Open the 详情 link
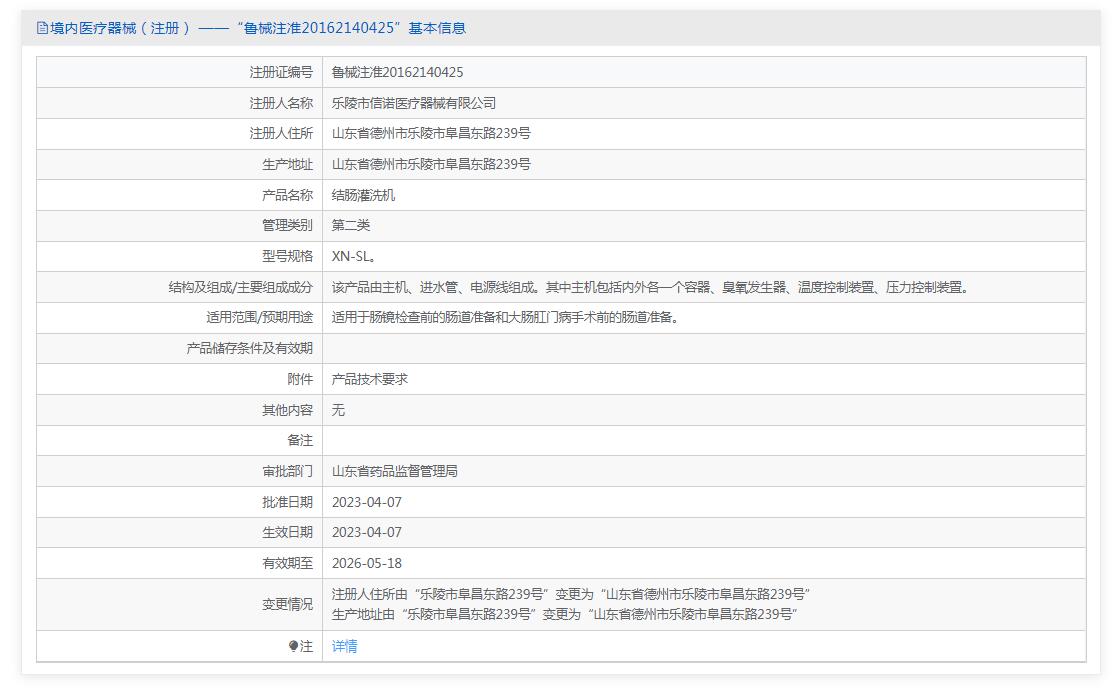The height and width of the screenshot is (697, 1119). (345, 646)
